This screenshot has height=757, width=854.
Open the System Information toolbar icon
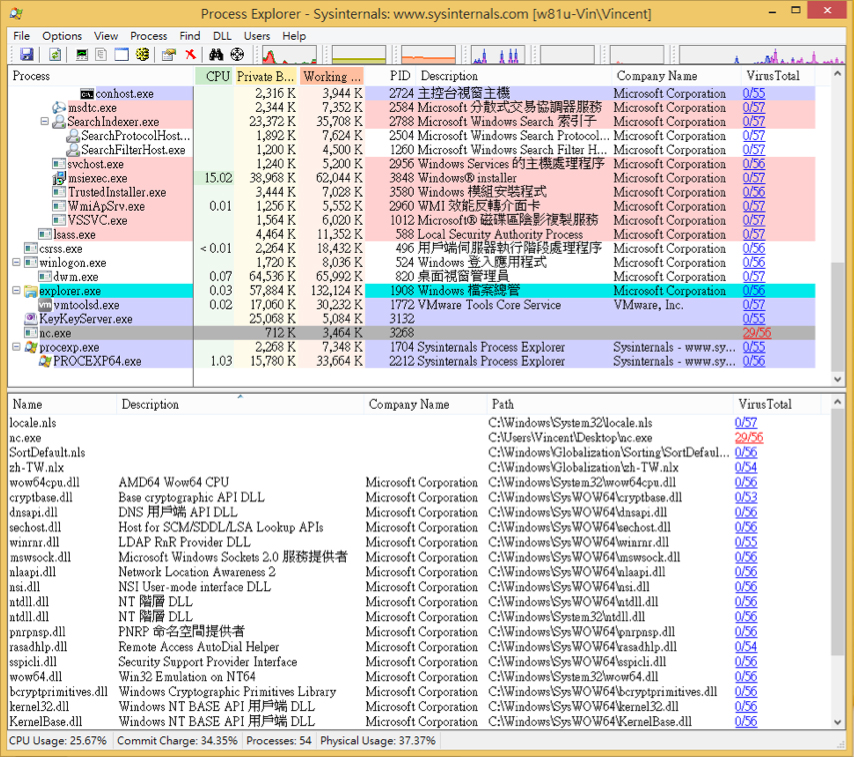82,54
